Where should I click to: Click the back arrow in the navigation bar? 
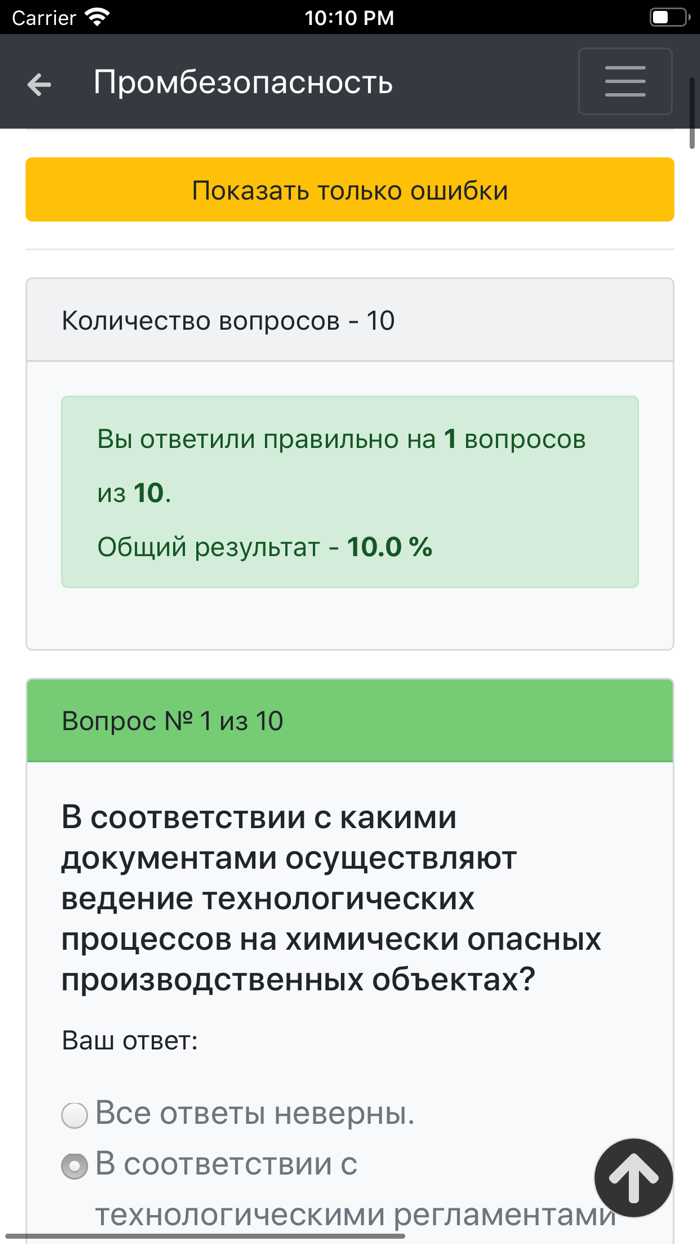tap(37, 84)
